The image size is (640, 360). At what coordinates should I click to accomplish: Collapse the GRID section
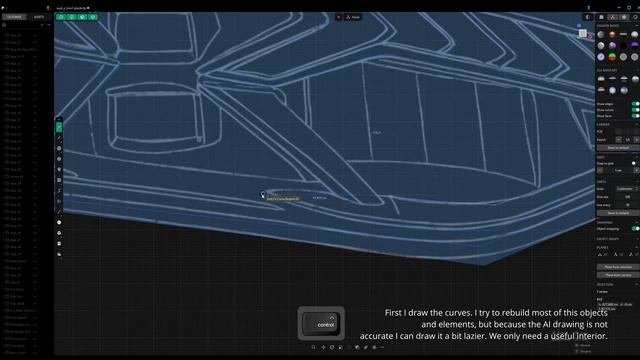[x=637, y=157]
